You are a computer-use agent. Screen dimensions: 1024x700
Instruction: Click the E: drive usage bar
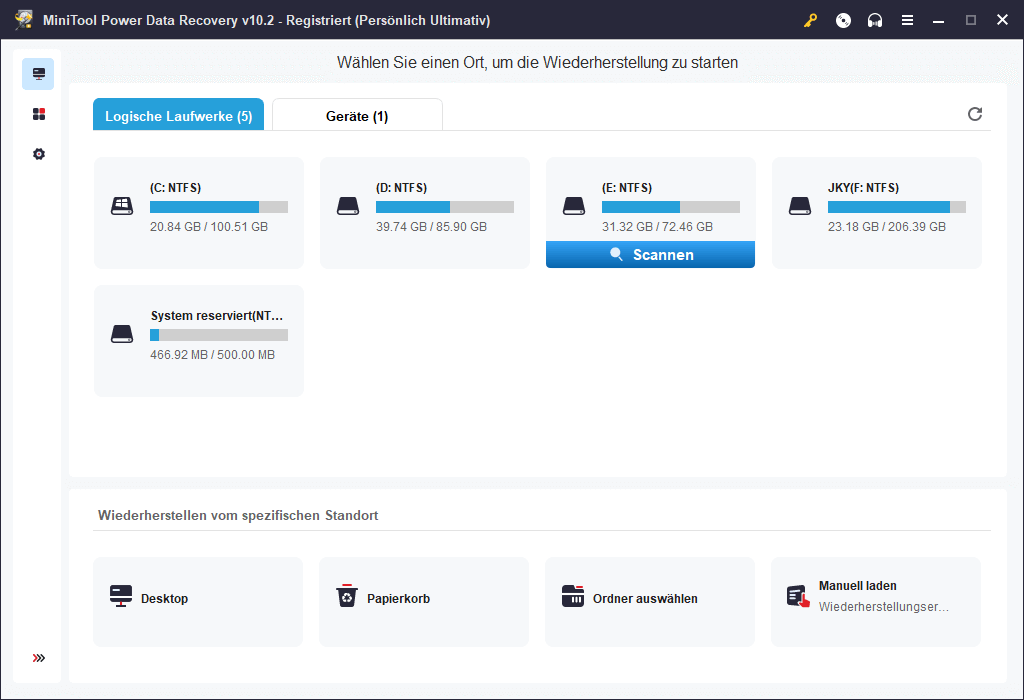tap(671, 207)
